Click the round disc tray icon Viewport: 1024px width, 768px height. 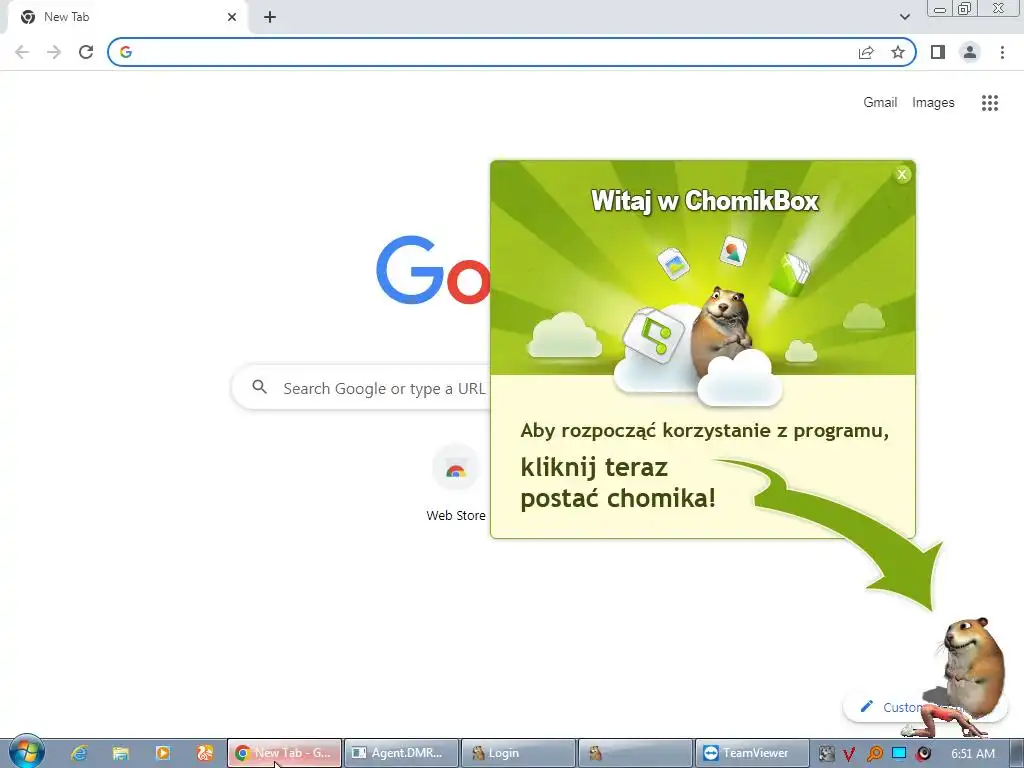click(923, 754)
